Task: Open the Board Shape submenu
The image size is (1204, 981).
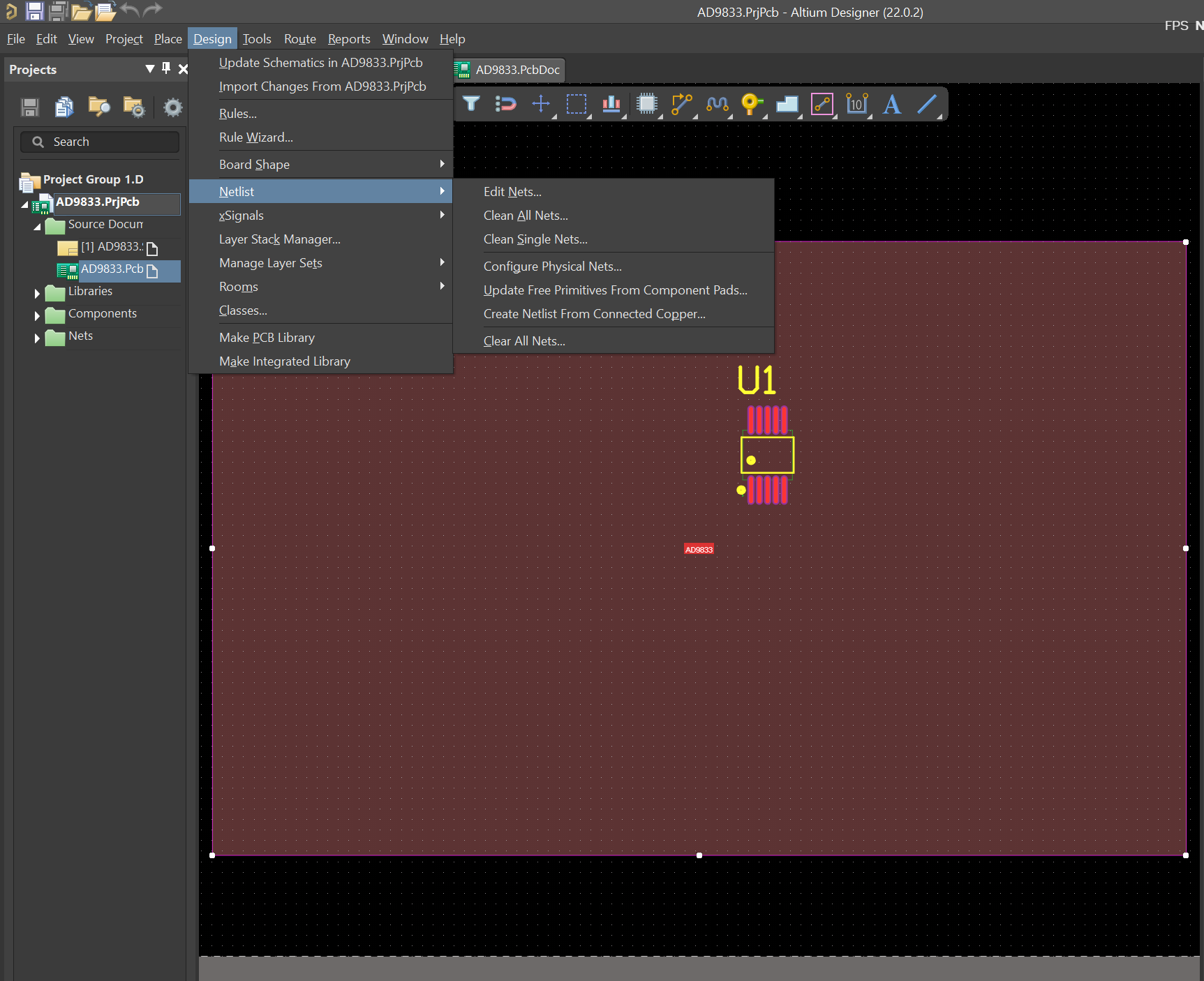Action: tap(320, 165)
